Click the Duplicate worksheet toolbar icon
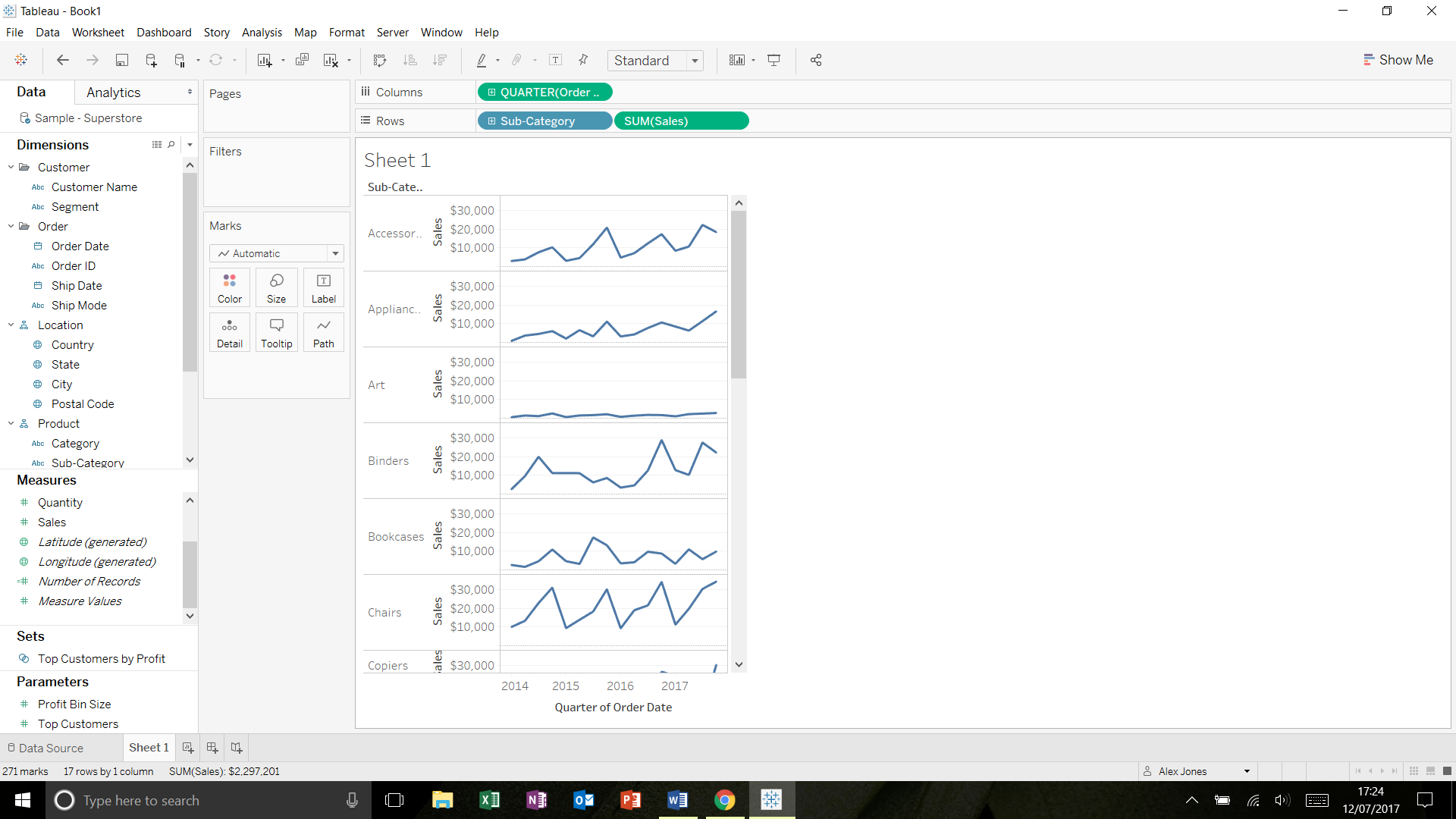The width and height of the screenshot is (1456, 819). coord(302,61)
